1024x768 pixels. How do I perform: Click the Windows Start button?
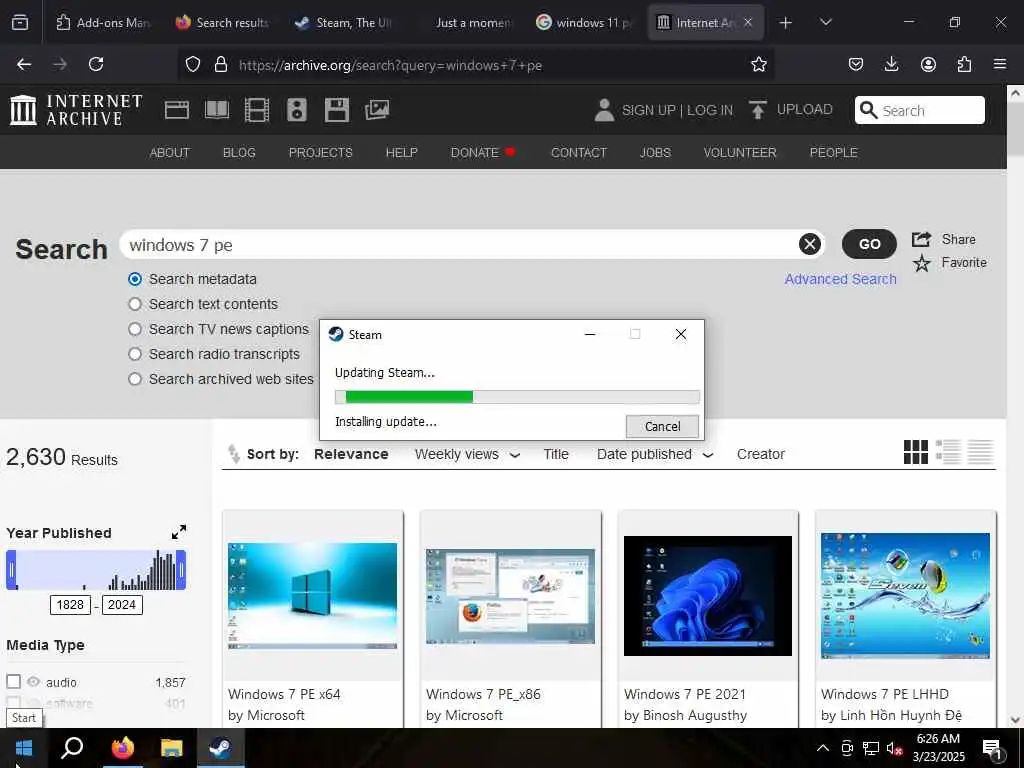pos(24,748)
